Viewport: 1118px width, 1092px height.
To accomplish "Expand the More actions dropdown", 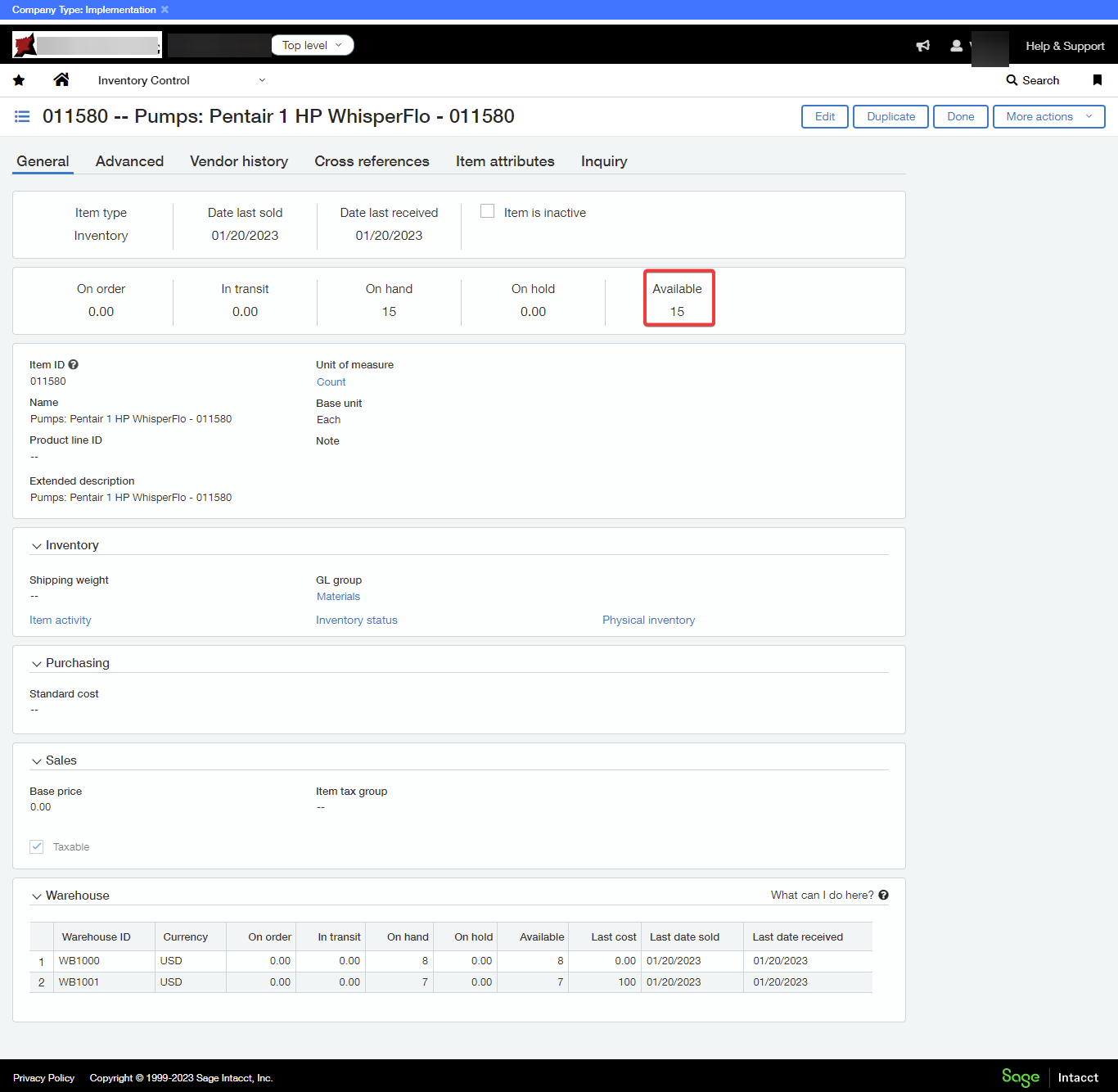I will pos(1048,116).
